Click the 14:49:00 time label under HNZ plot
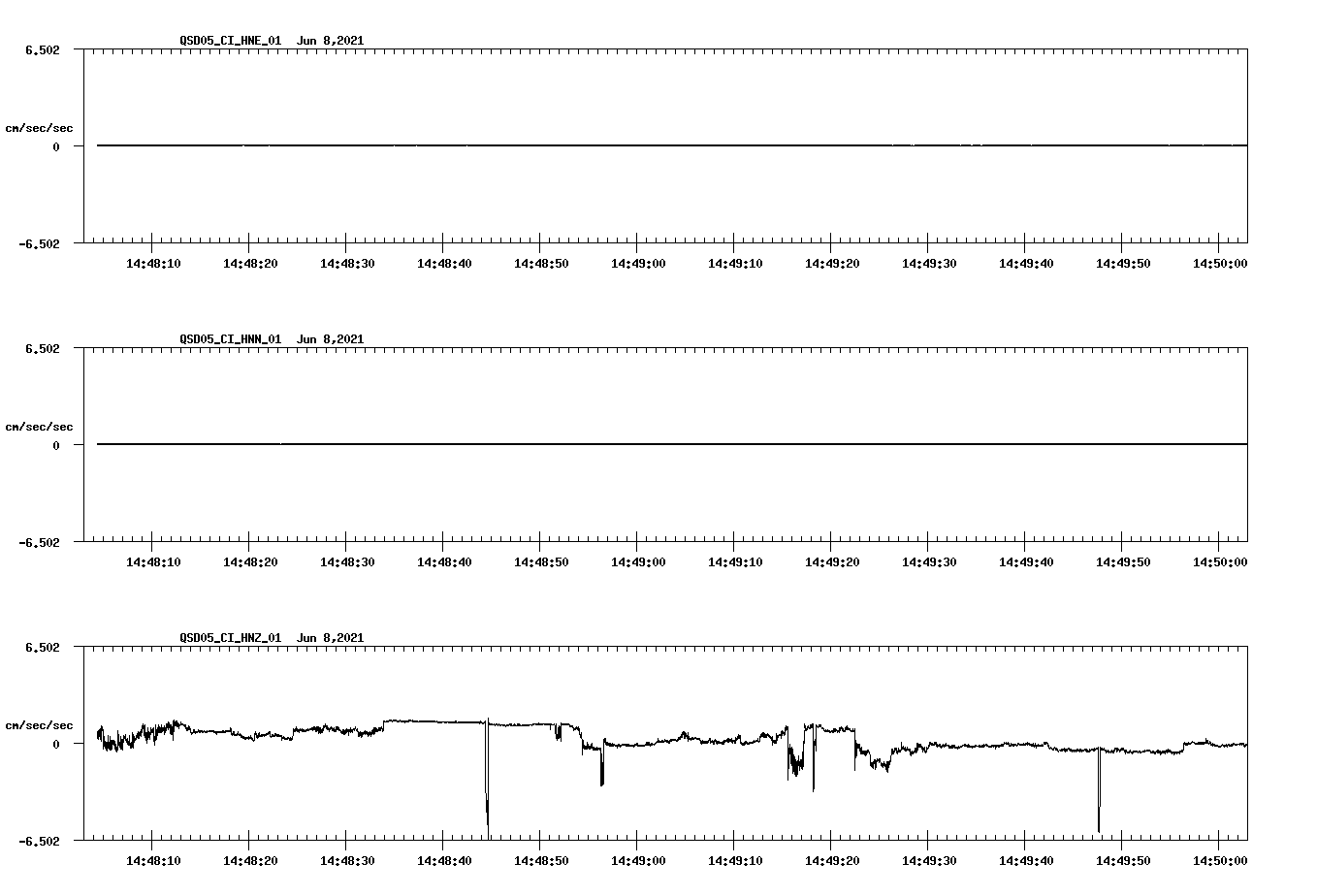This screenshot has height=896, width=1317. pos(638,861)
